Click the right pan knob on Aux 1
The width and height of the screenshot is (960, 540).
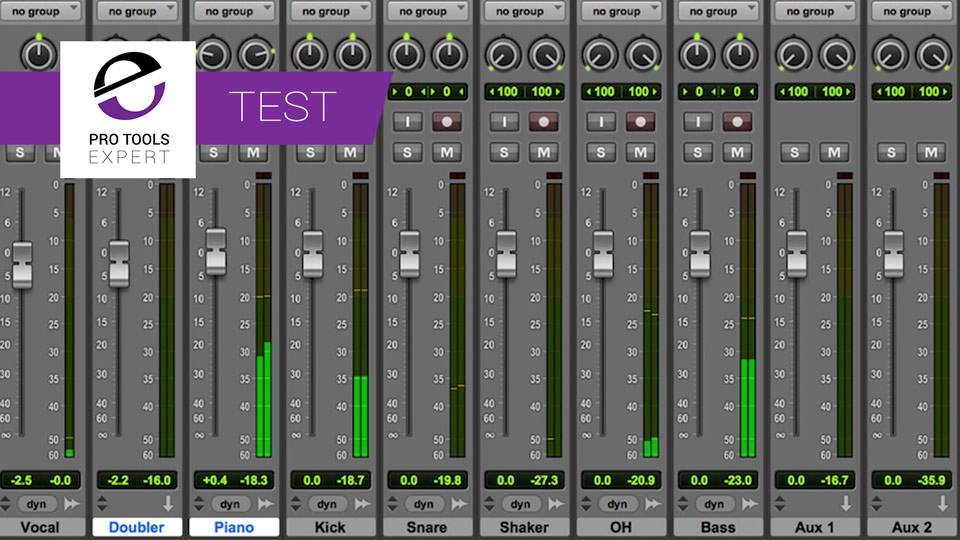[x=836, y=55]
